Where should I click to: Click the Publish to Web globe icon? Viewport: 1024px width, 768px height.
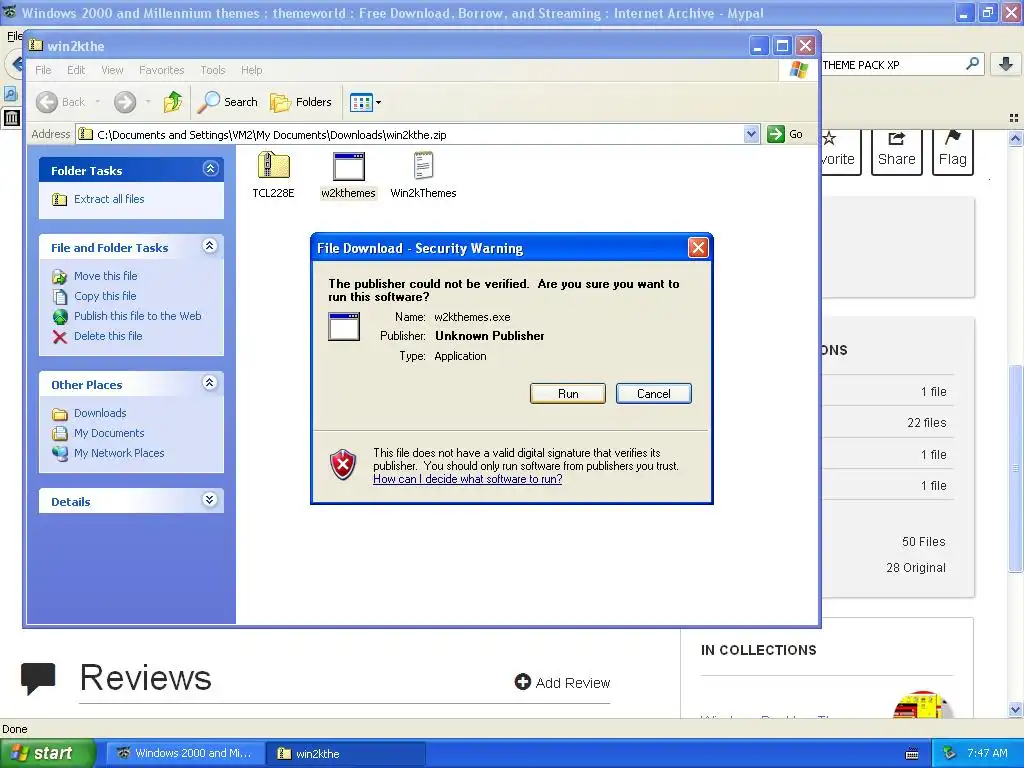[60, 317]
